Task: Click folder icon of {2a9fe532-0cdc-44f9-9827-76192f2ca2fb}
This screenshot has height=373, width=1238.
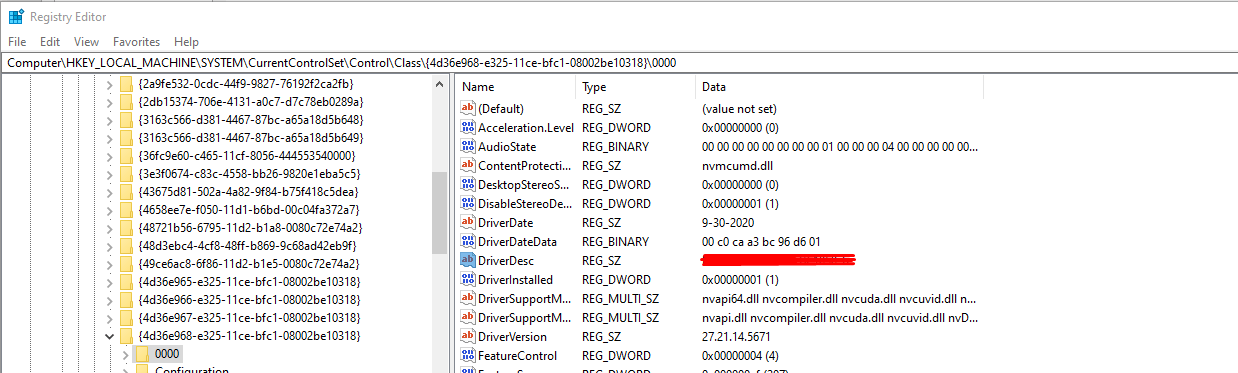Action: click(126, 83)
